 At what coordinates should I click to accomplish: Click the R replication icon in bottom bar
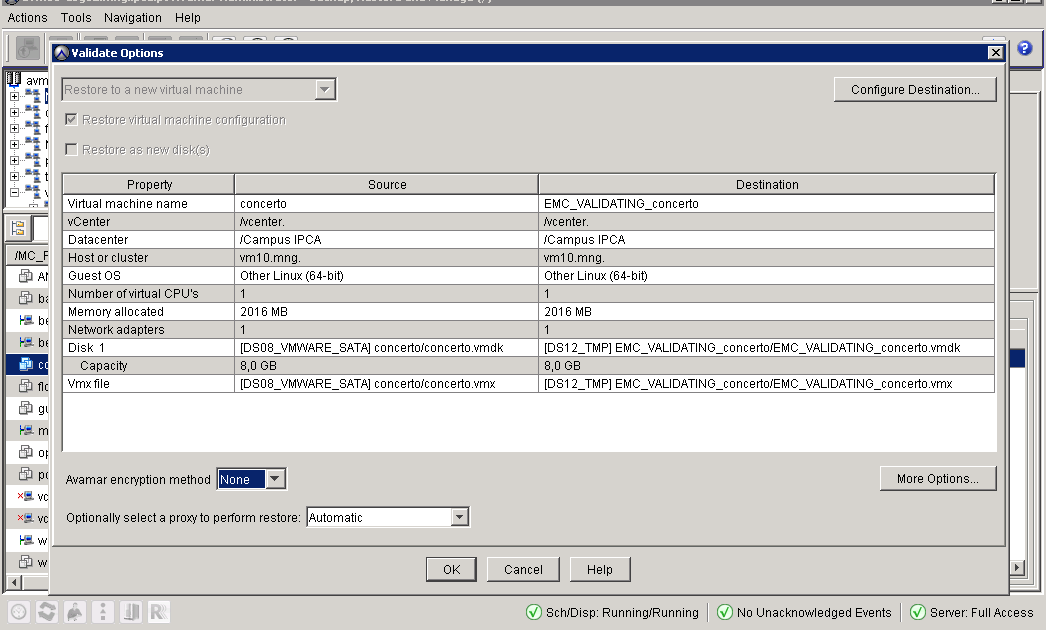(159, 612)
